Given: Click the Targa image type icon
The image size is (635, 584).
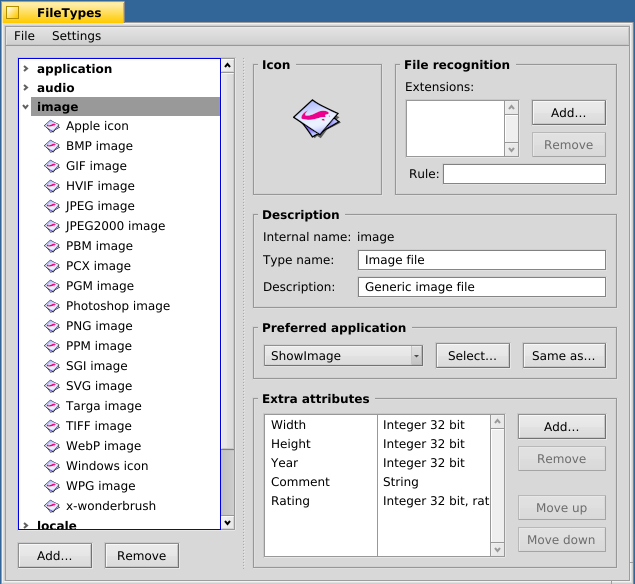Looking at the screenshot, I should point(52,406).
